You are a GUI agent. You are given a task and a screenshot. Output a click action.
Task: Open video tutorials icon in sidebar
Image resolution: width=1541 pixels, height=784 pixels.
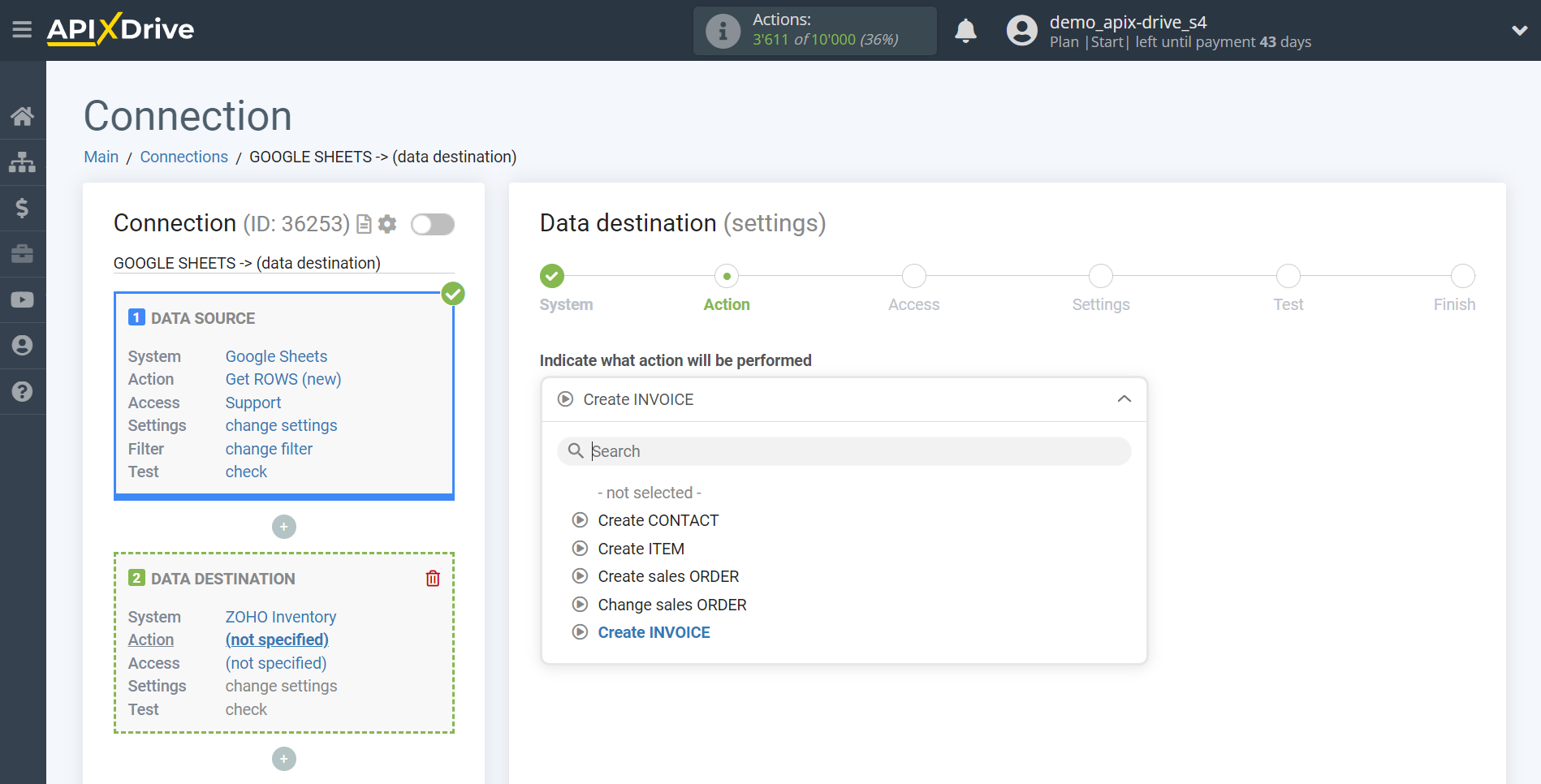click(22, 299)
